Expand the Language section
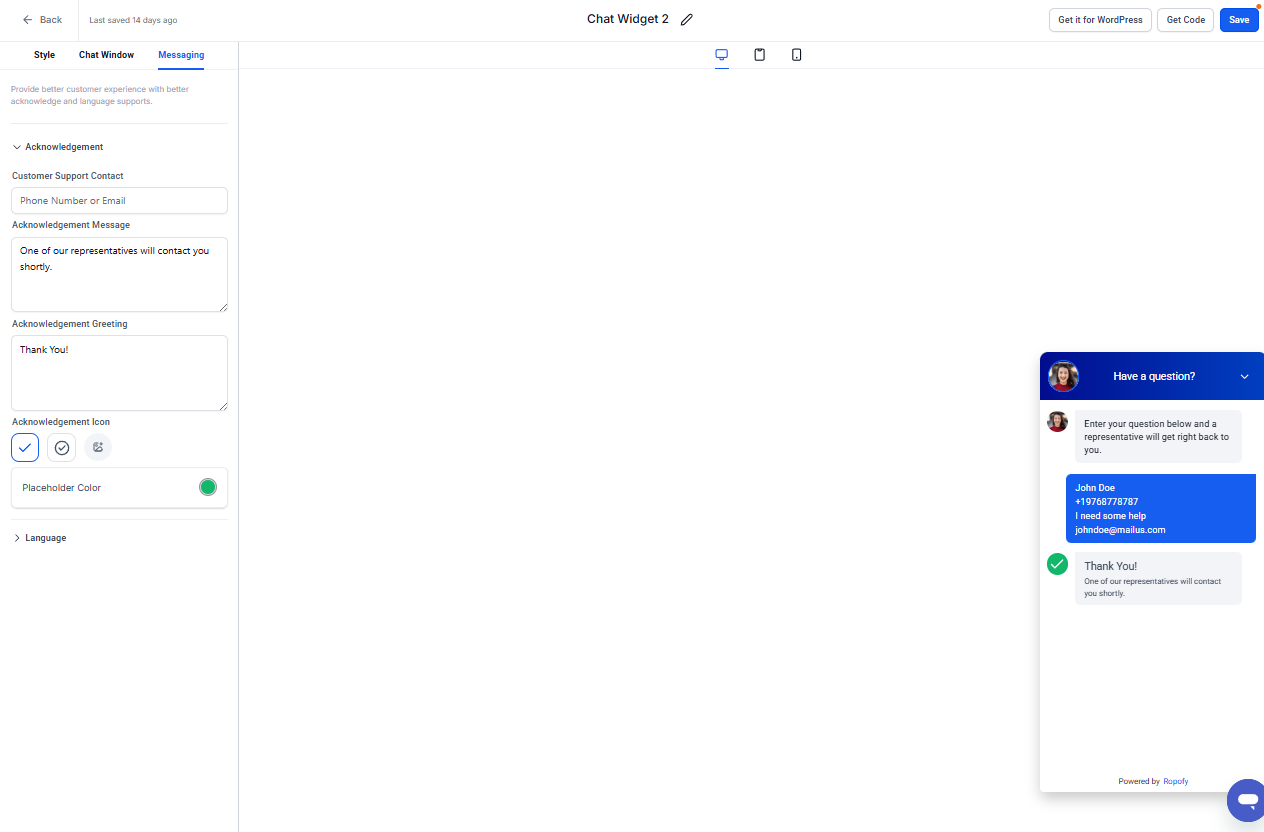Image resolution: width=1264 pixels, height=832 pixels. tap(17, 538)
